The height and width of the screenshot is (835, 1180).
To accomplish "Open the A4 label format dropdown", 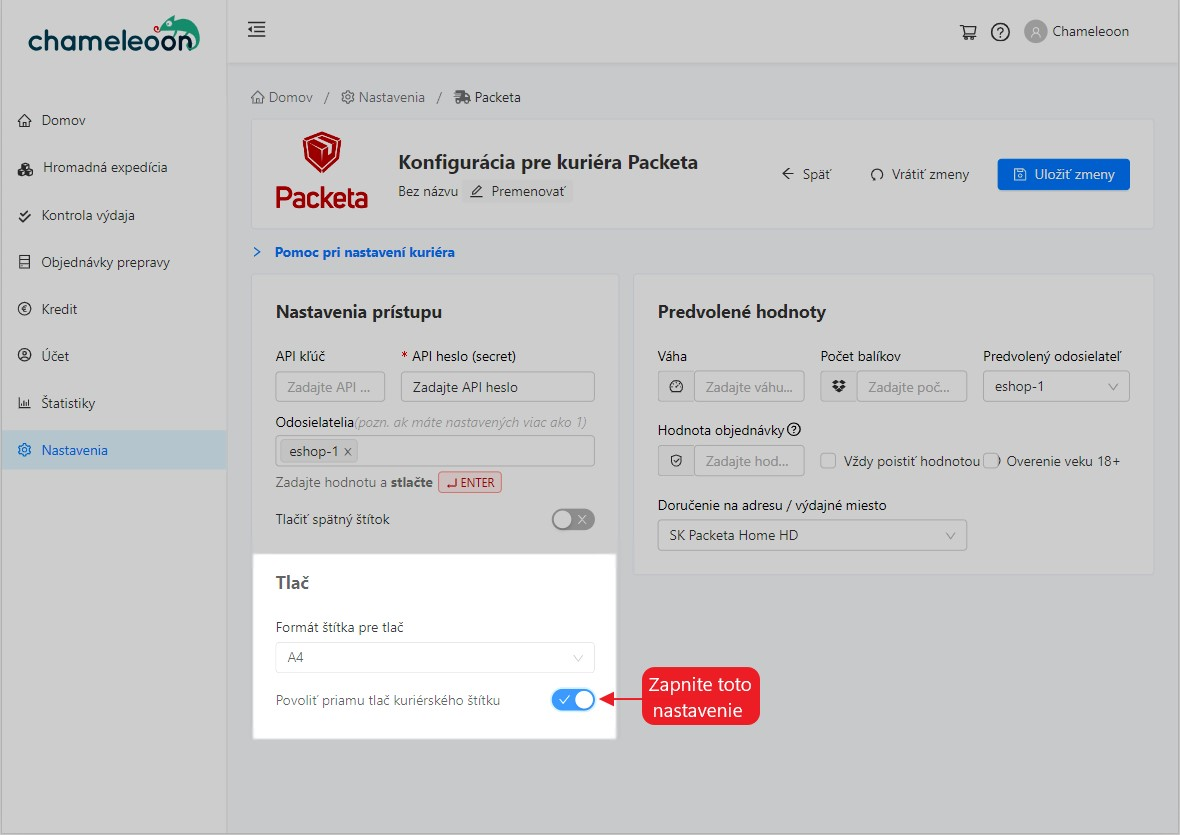I will (435, 657).
